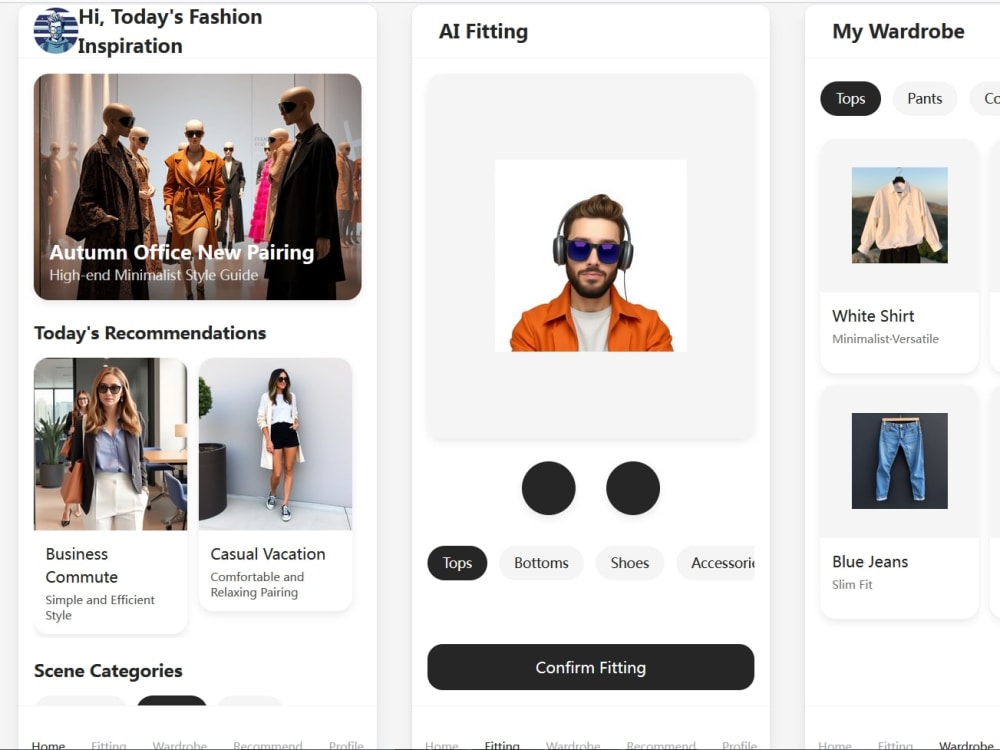
Task: Open Home in the Home screen bottom nav
Action: [48, 744]
